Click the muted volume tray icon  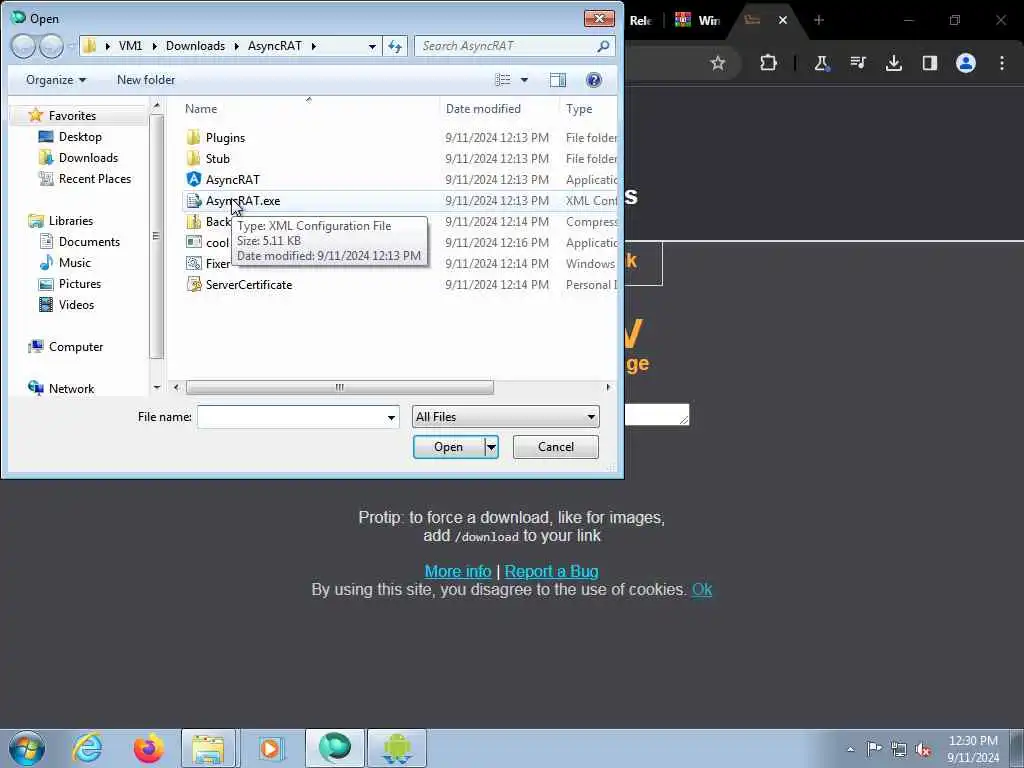pos(923,750)
